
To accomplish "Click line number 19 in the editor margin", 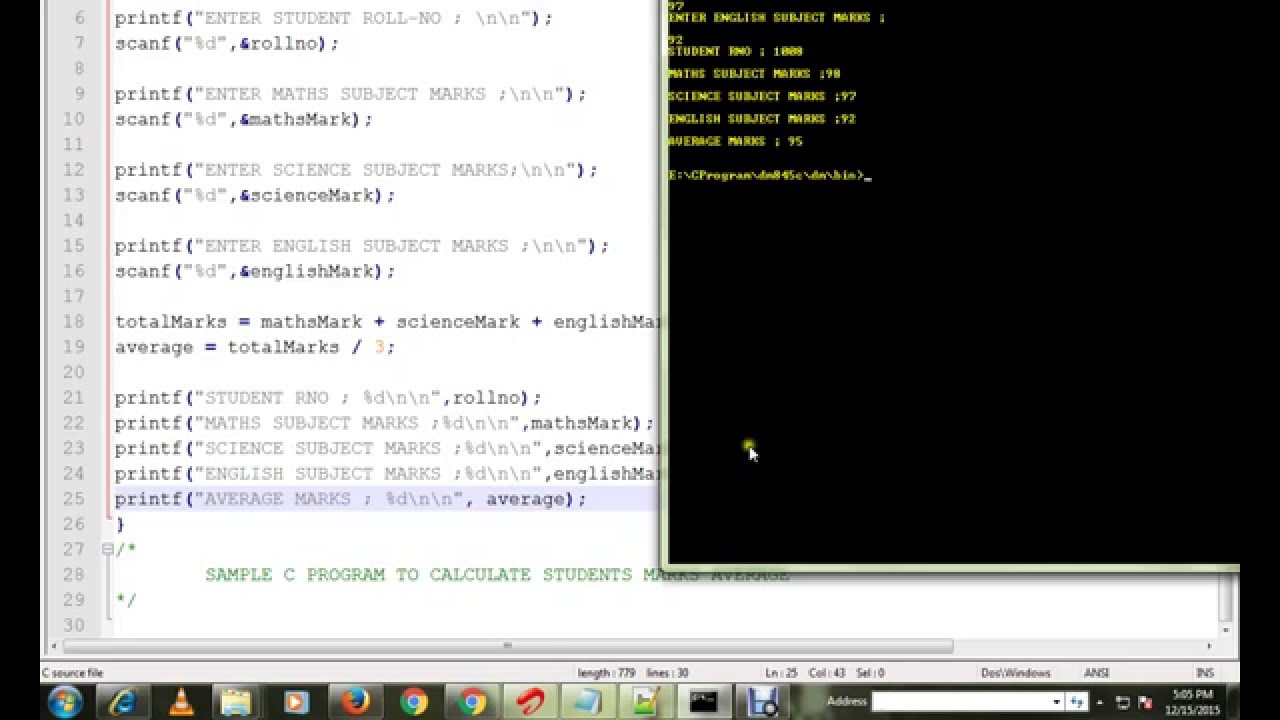I will click(x=74, y=347).
